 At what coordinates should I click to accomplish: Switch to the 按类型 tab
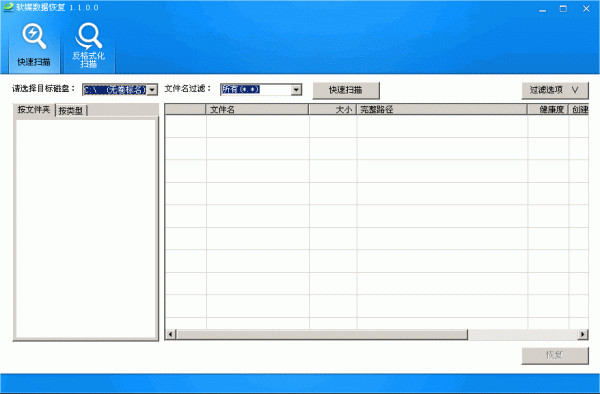71,111
